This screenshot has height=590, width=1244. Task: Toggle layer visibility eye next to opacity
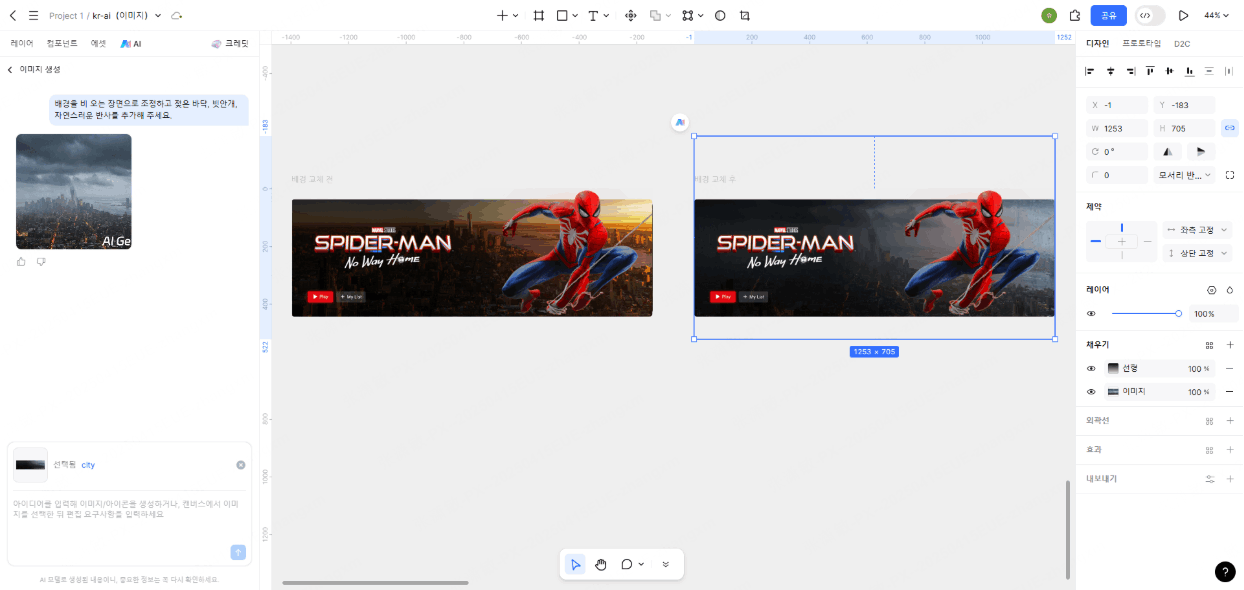coord(1092,314)
